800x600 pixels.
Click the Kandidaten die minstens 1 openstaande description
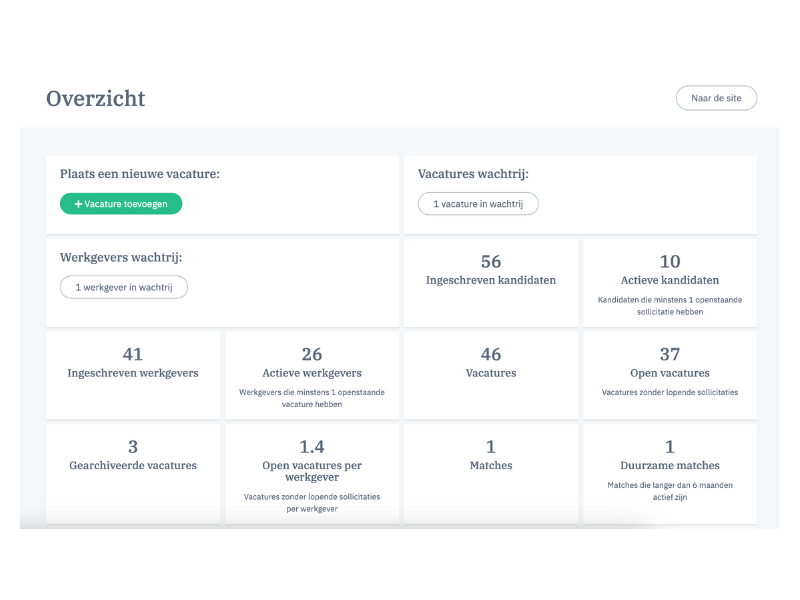670,306
